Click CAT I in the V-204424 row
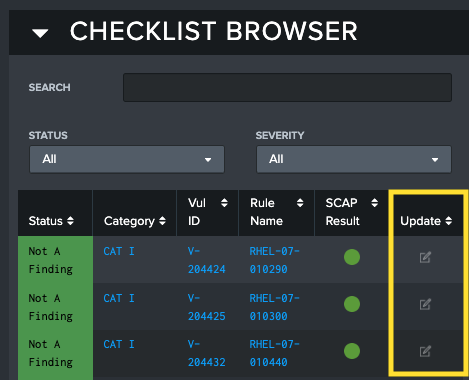This screenshot has width=469, height=380. pos(119,251)
